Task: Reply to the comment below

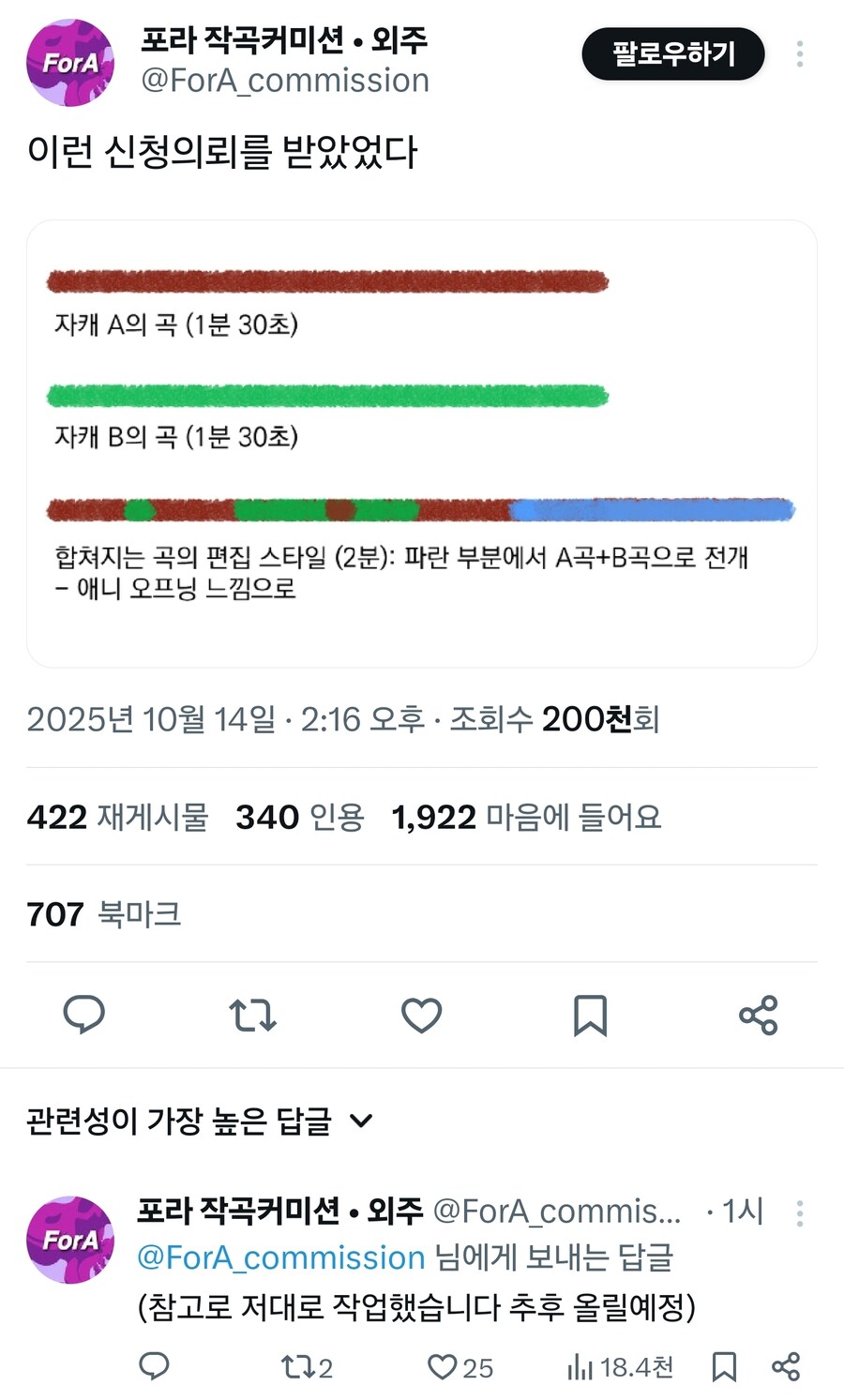Action: click(154, 1366)
